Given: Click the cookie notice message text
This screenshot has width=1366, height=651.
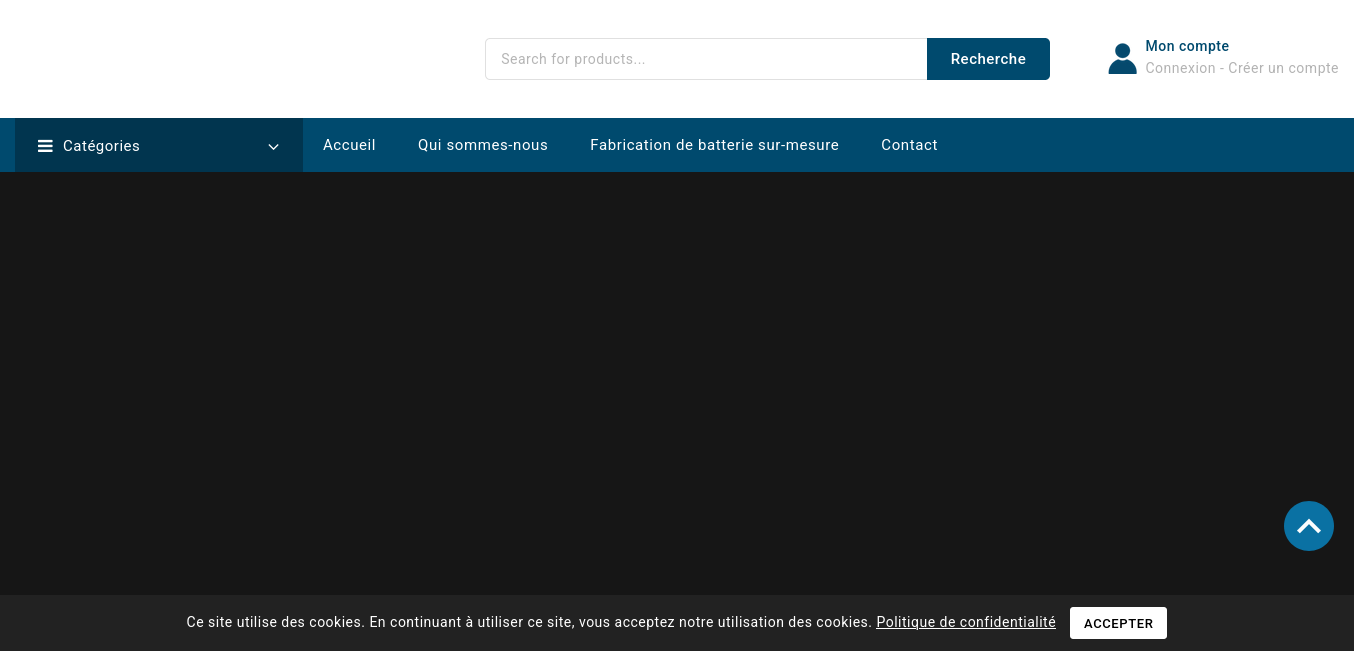Looking at the screenshot, I should tap(528, 622).
